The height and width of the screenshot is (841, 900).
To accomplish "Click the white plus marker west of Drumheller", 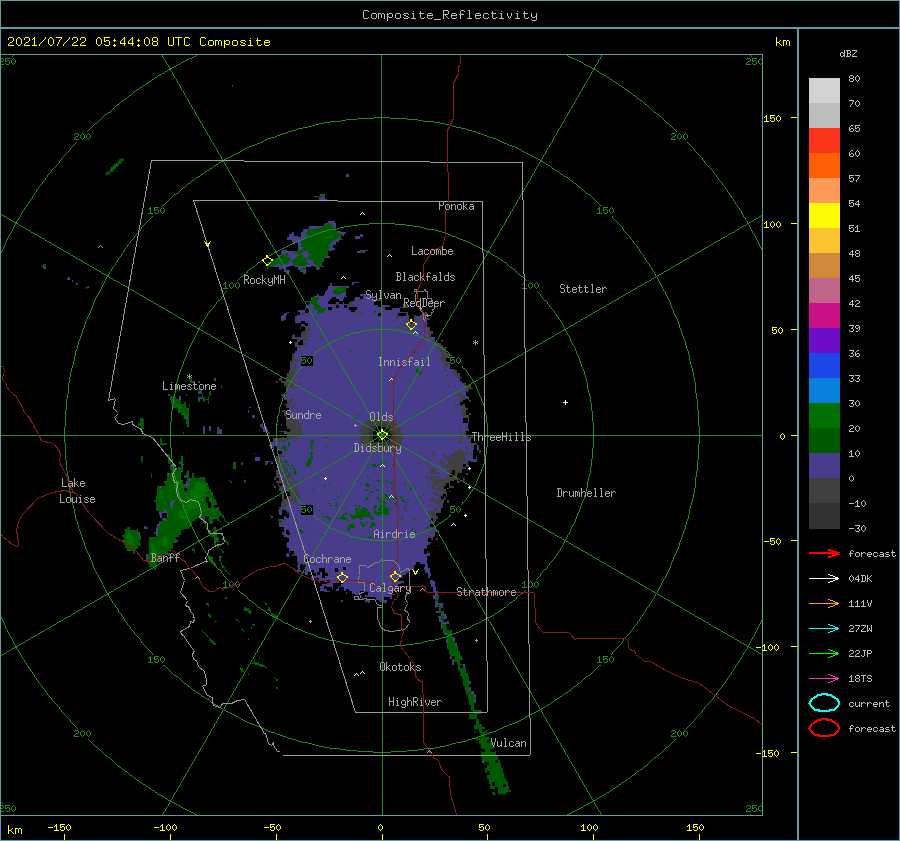I will point(565,402).
